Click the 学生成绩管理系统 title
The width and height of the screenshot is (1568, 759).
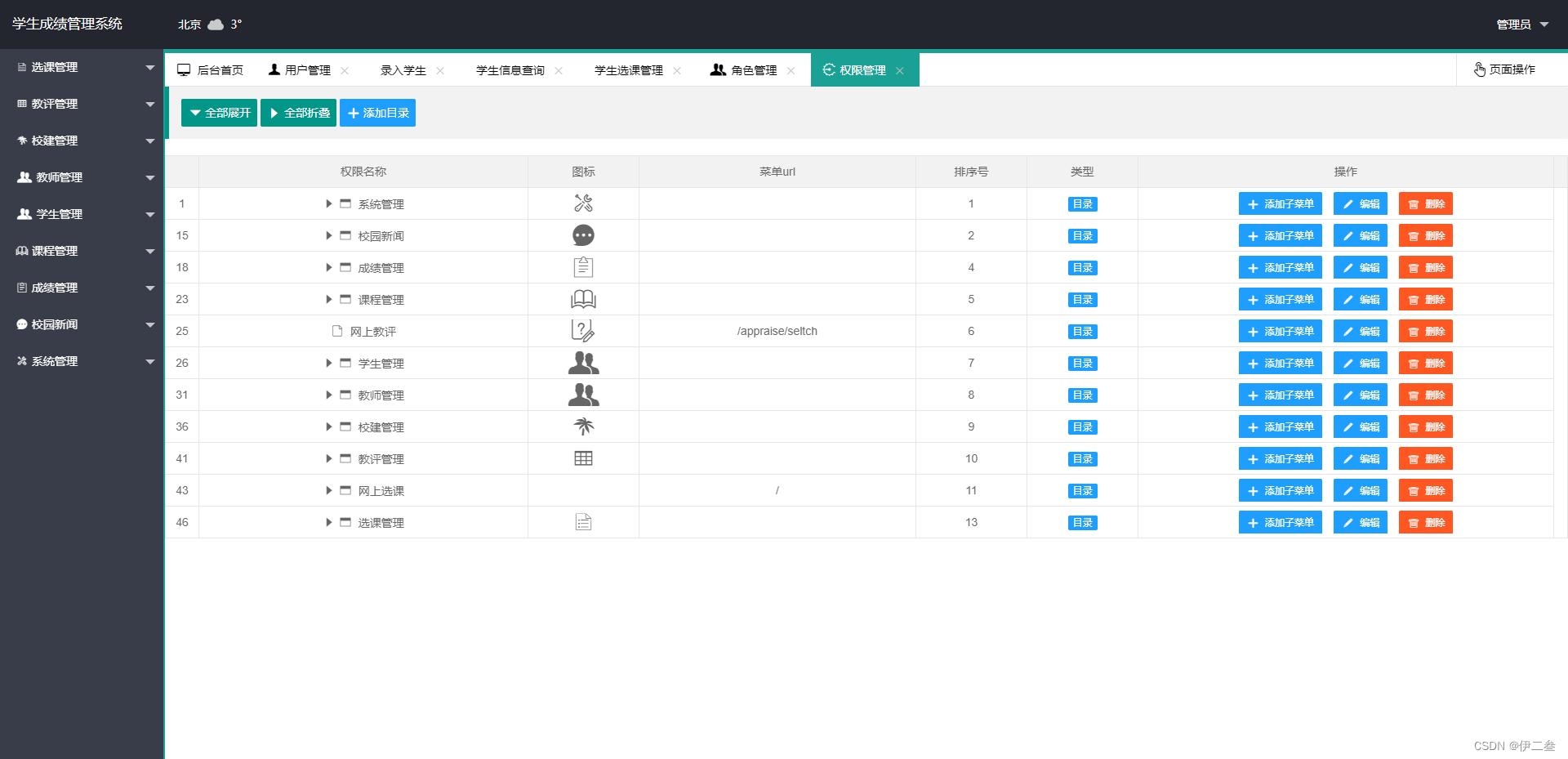coord(67,24)
